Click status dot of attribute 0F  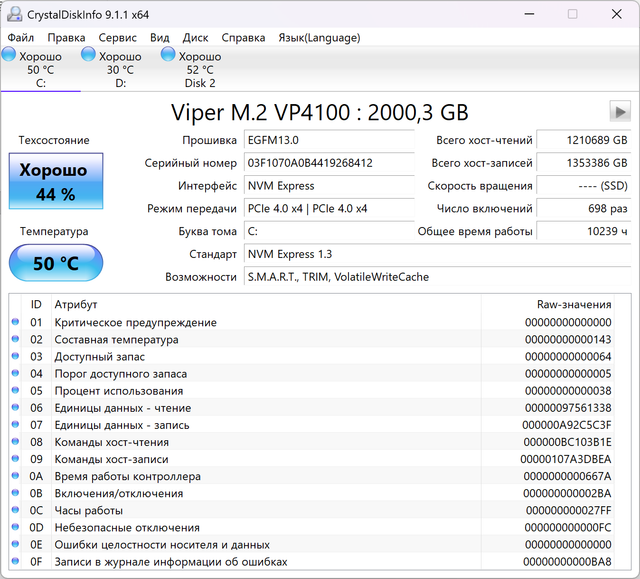[x=16, y=561]
